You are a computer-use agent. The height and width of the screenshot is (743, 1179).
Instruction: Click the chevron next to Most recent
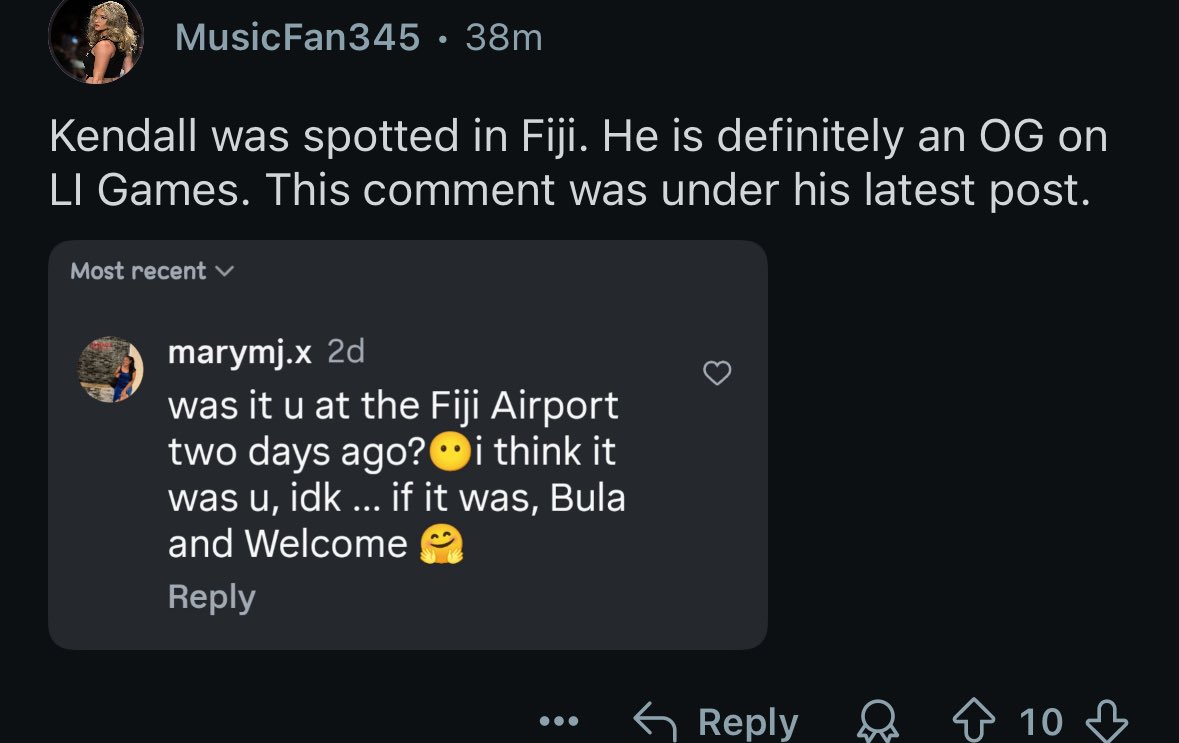(225, 271)
